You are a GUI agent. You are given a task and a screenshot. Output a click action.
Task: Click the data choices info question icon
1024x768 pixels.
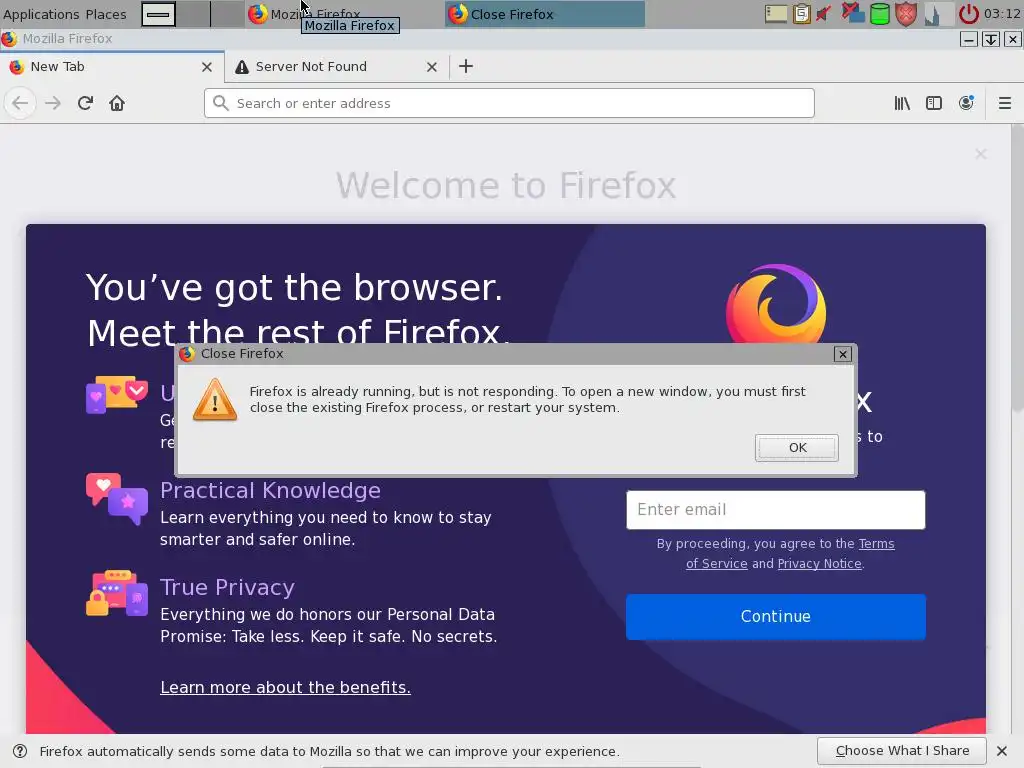[20, 751]
